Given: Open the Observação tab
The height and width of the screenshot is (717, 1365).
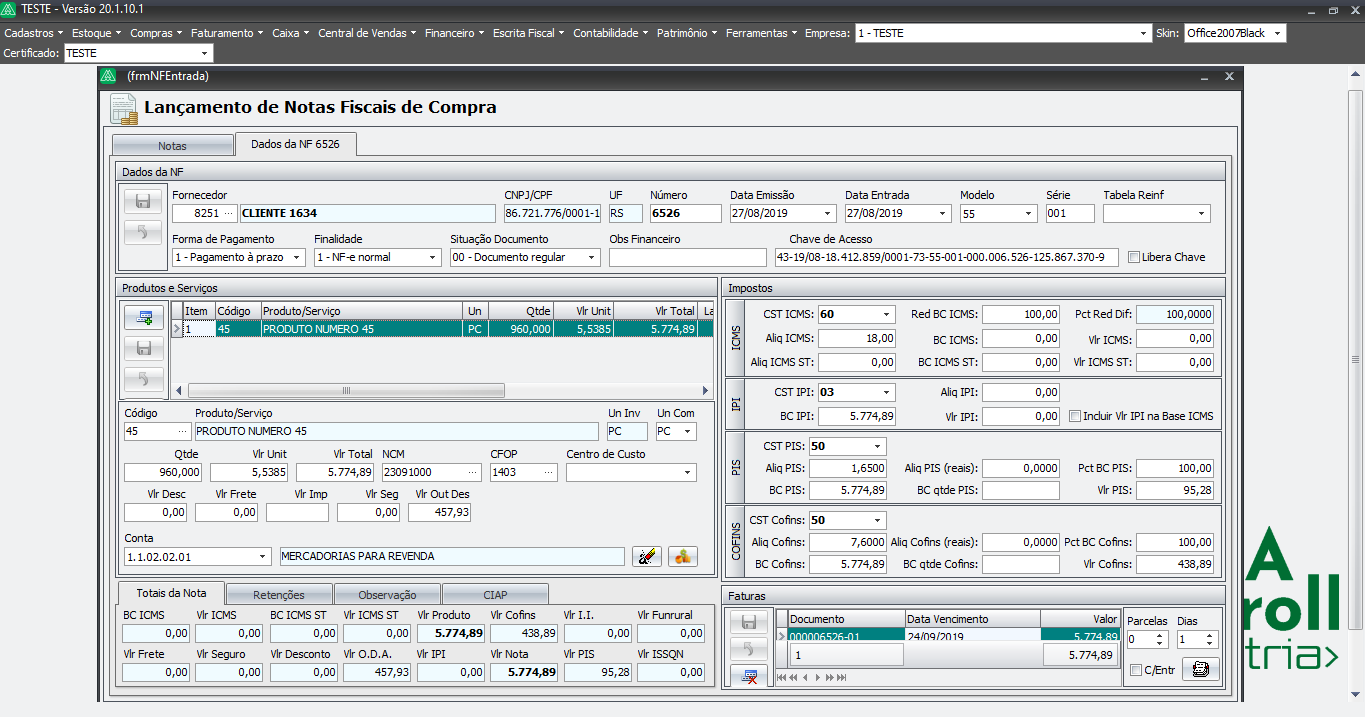Looking at the screenshot, I should click(387, 595).
